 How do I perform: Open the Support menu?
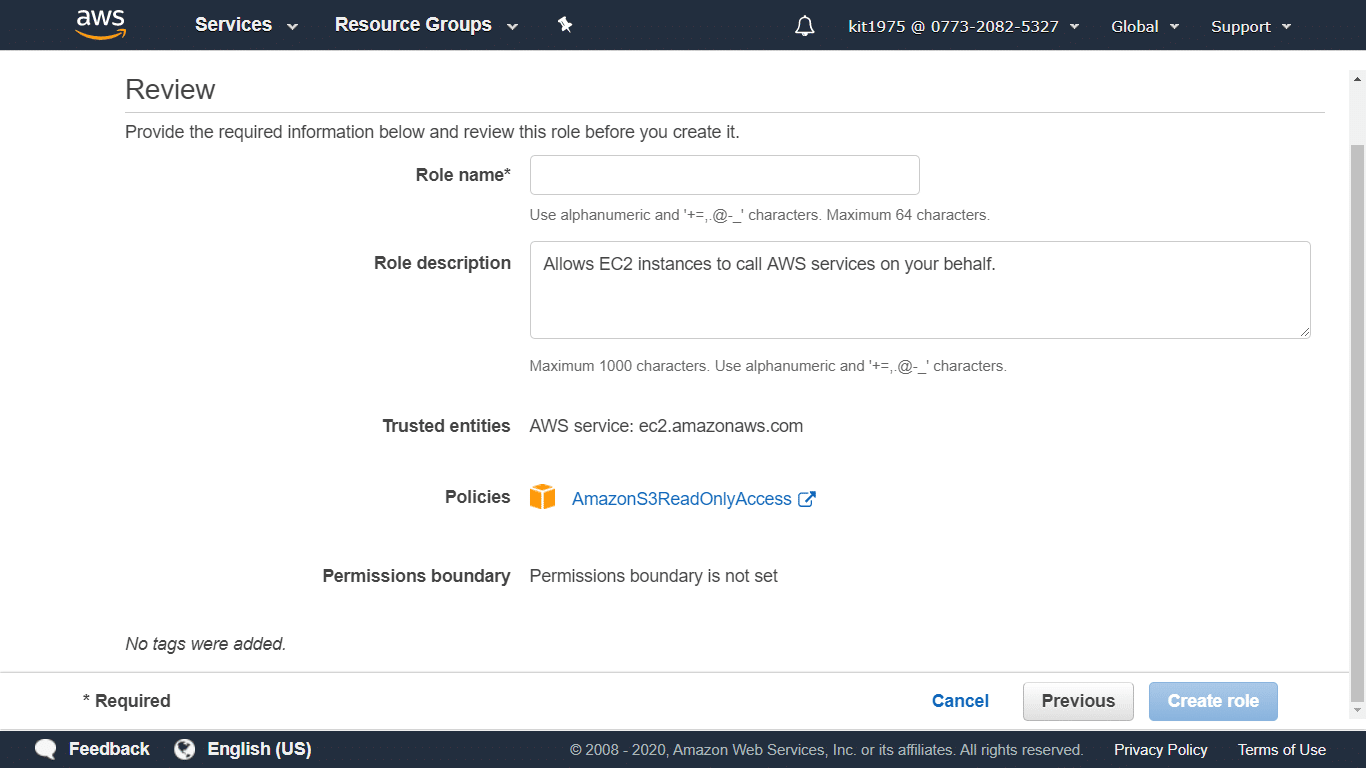(1251, 27)
